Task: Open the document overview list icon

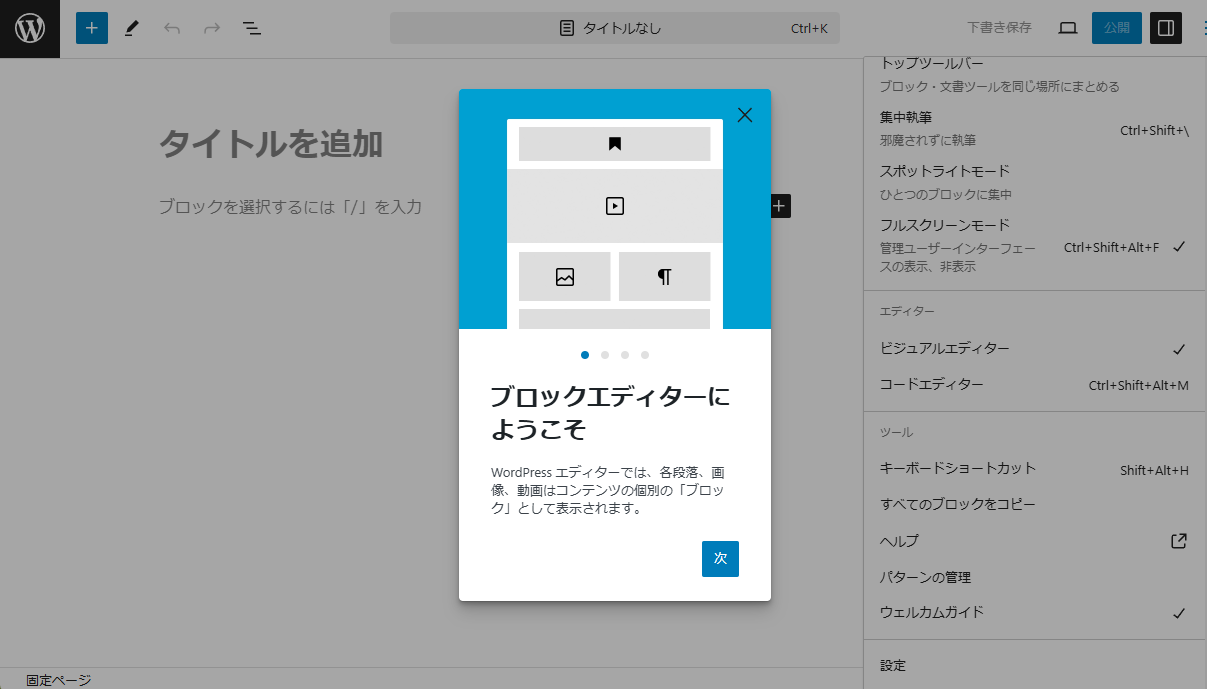Action: (x=252, y=28)
